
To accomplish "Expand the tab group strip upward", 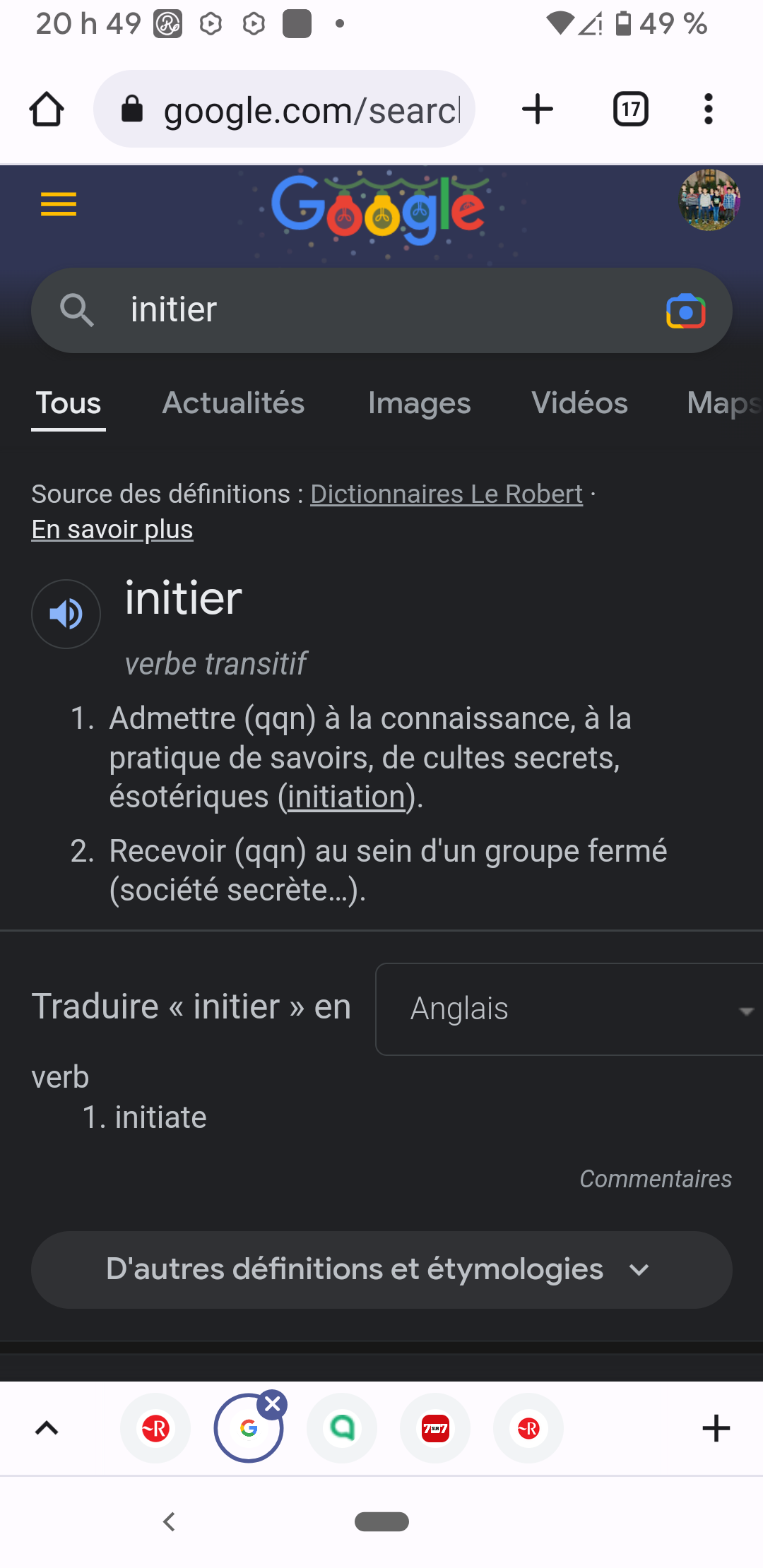I will click(47, 1428).
